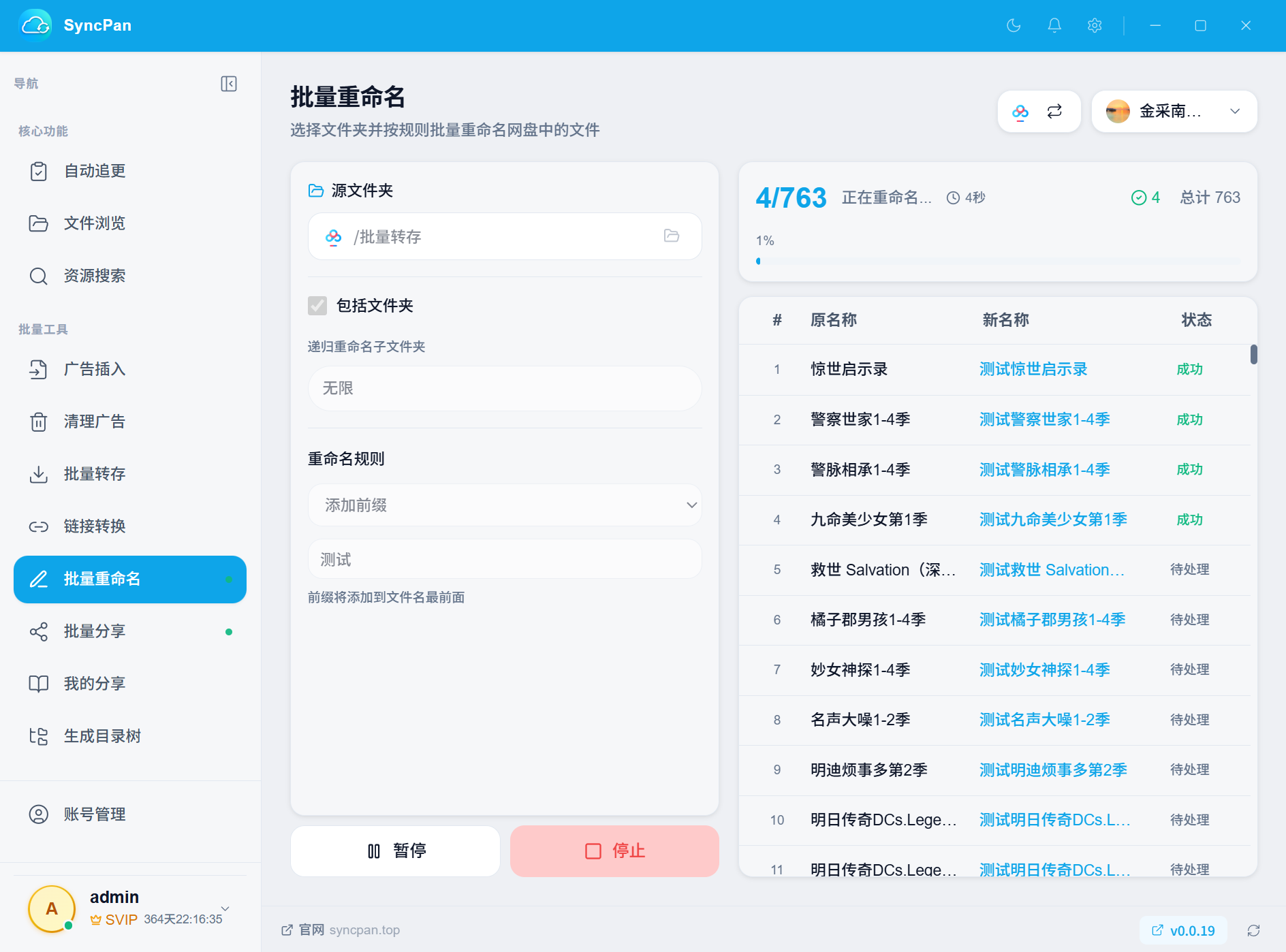Click the results table scrollbar thumb
Image resolution: width=1286 pixels, height=952 pixels.
[x=1254, y=355]
